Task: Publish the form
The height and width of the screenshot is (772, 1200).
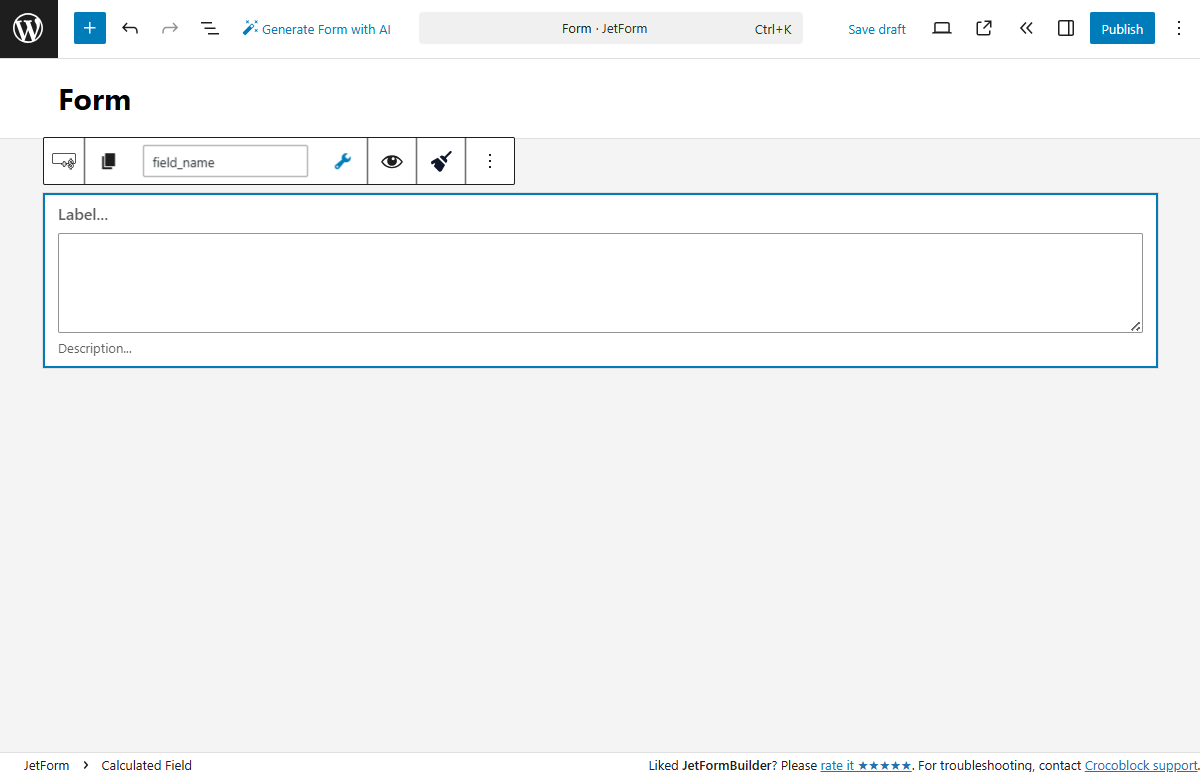Action: click(1122, 29)
